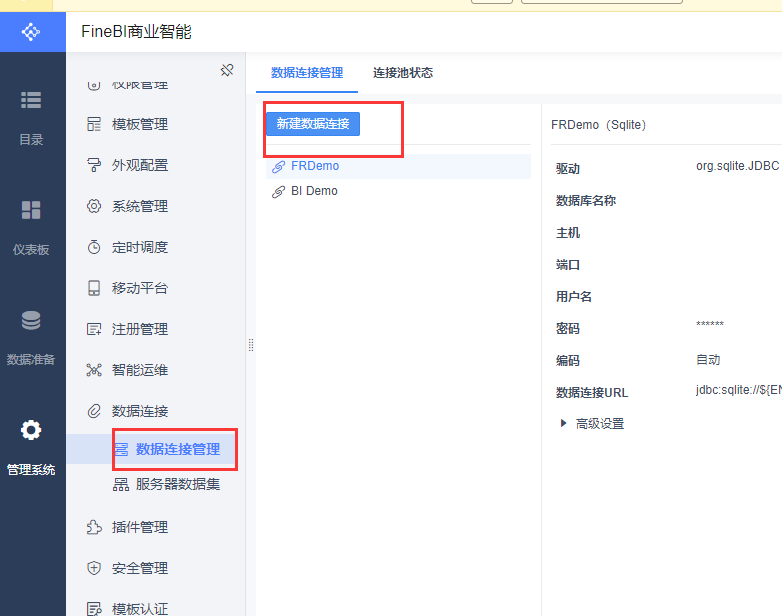Click the pin icon above menu
The height and width of the screenshot is (616, 782).
click(x=227, y=70)
